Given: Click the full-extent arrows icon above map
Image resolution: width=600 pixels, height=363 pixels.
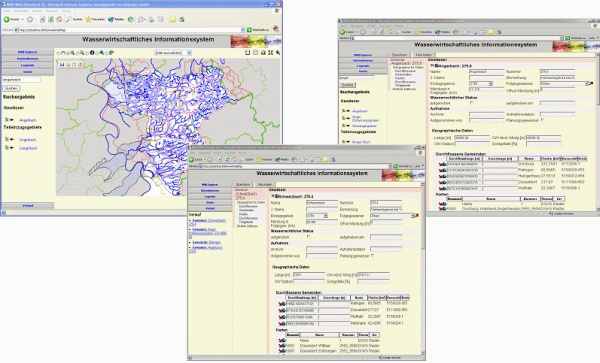Looking at the screenshot, I should 271,52.
